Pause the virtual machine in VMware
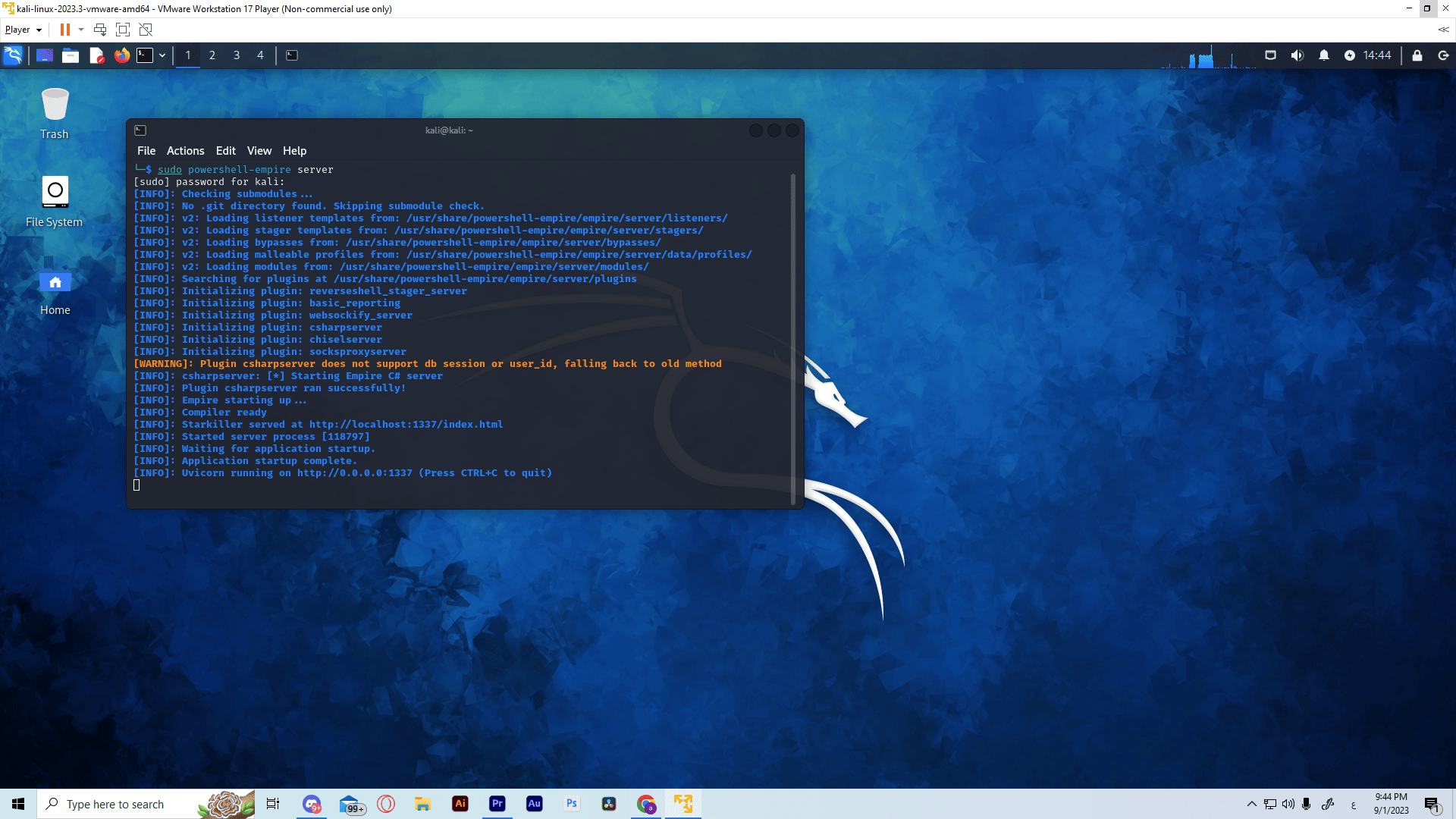Image resolution: width=1456 pixels, height=819 pixels. (x=65, y=30)
